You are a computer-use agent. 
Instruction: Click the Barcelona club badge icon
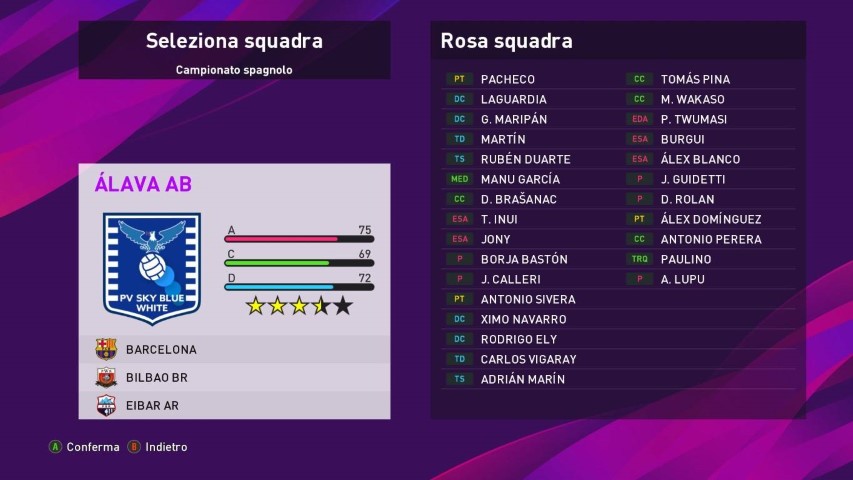[x=106, y=350]
